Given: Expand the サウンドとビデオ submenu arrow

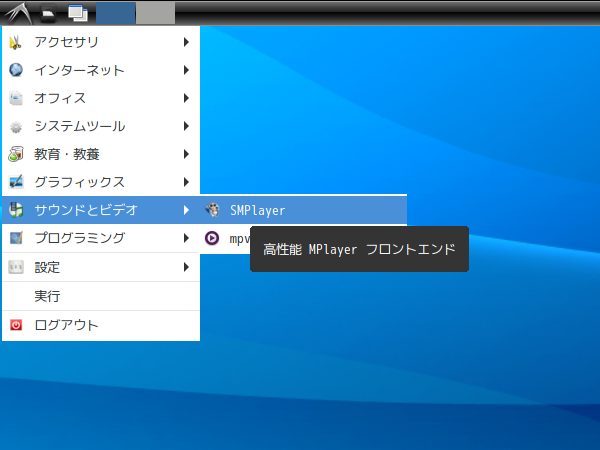Looking at the screenshot, I should [x=186, y=210].
